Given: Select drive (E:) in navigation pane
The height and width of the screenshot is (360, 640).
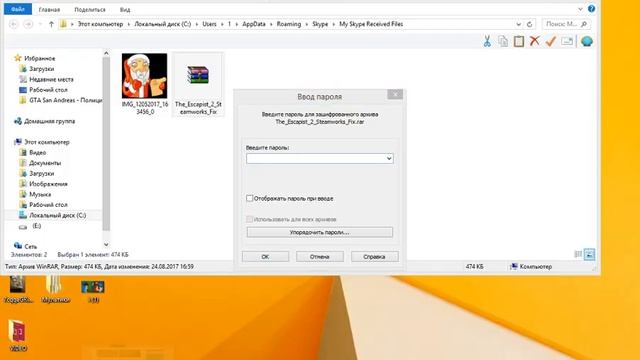Looking at the screenshot, I should pos(36,226).
